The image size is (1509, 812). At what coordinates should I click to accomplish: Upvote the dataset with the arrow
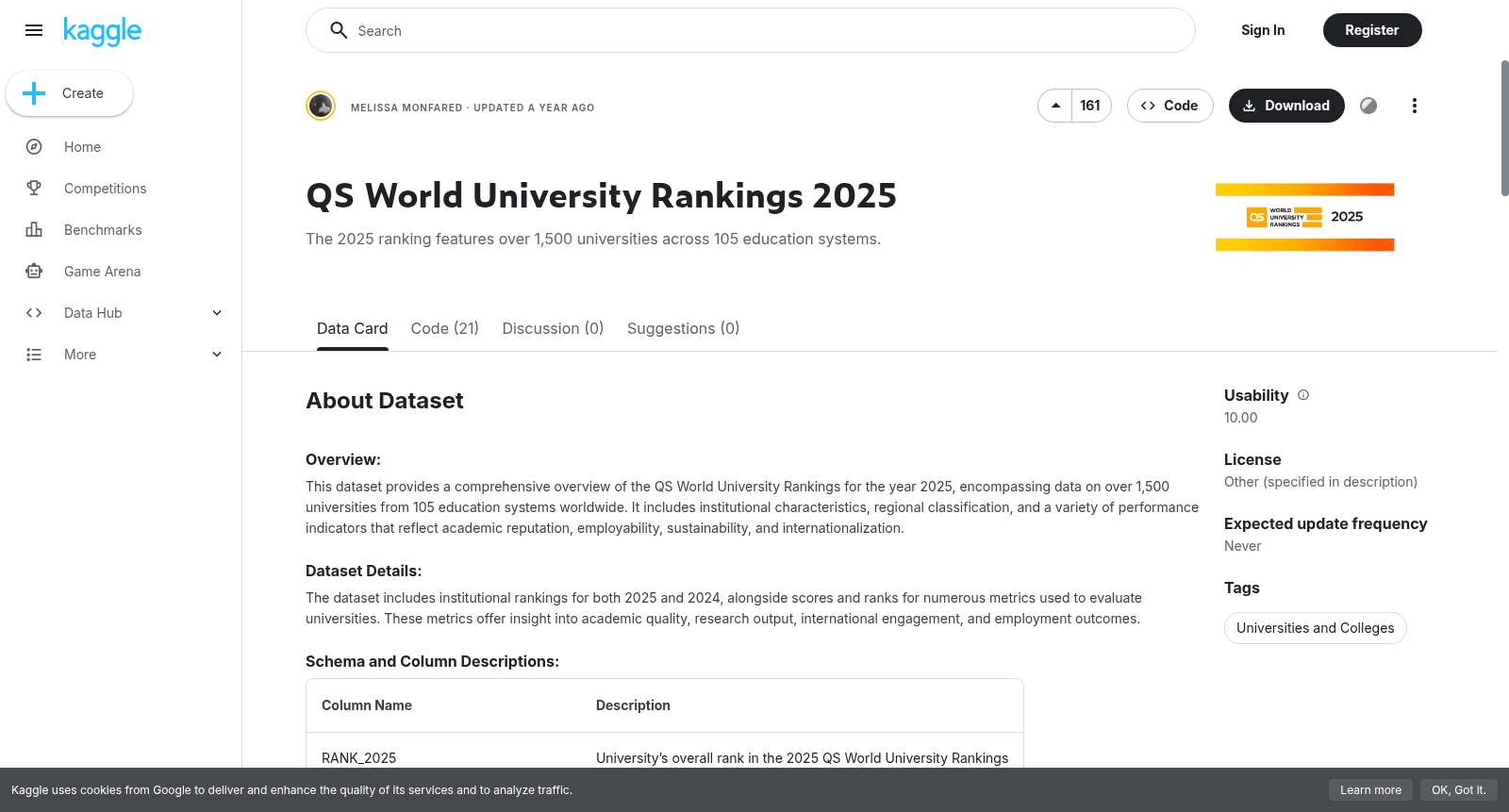click(1055, 106)
